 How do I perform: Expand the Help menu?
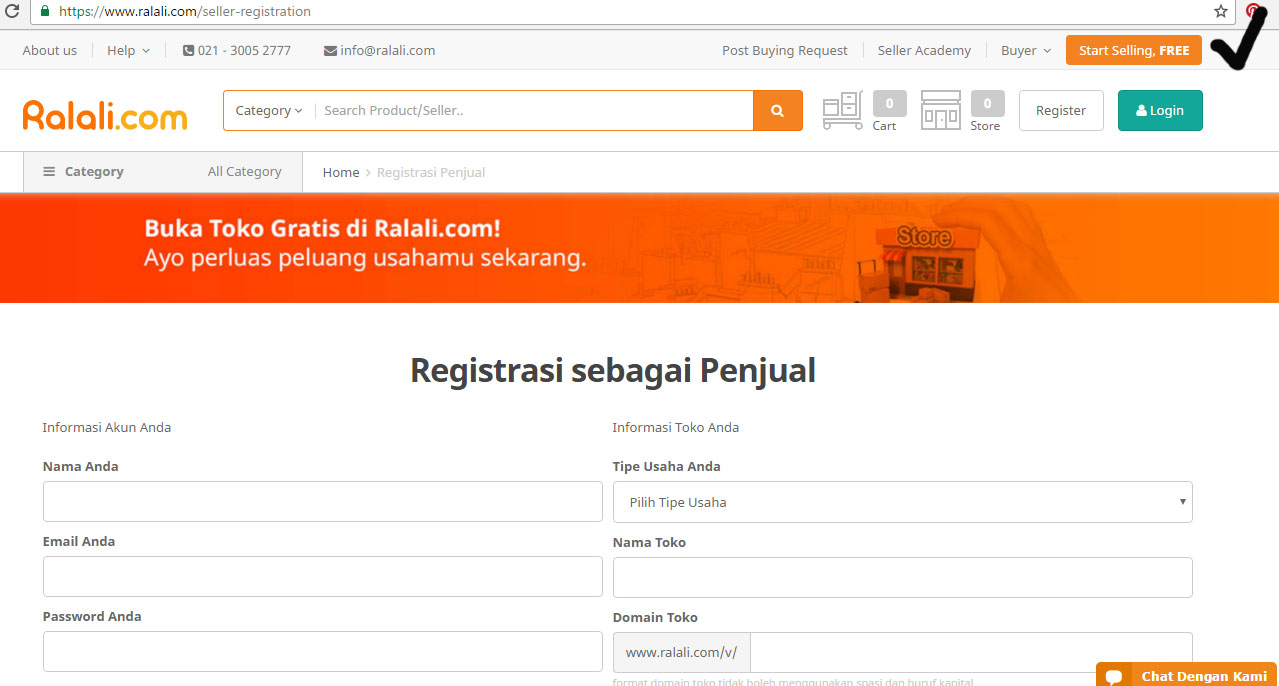pos(128,50)
